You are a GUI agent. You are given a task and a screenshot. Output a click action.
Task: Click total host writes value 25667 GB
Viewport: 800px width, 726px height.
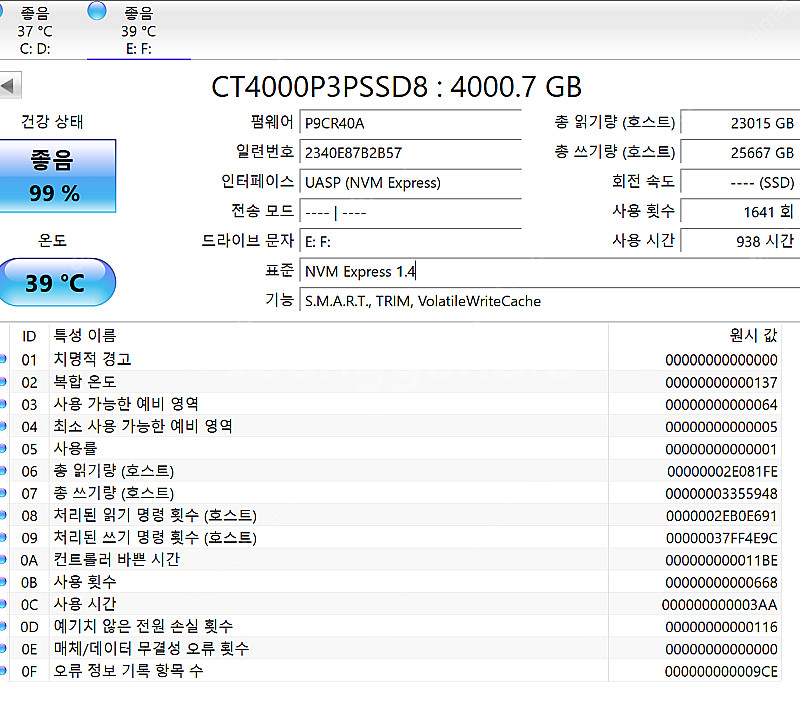(x=740, y=153)
